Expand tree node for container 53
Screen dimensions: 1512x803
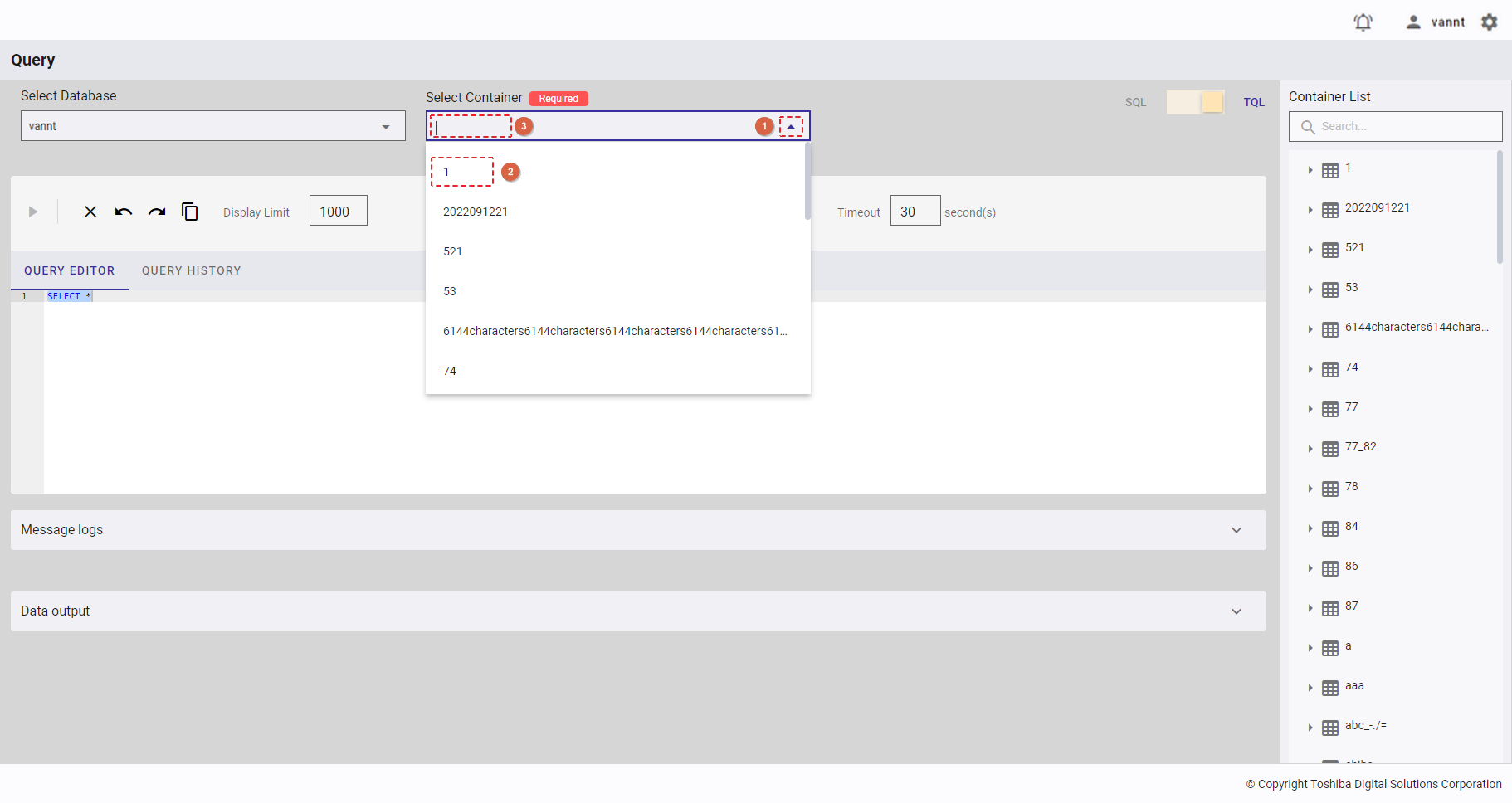(x=1310, y=290)
